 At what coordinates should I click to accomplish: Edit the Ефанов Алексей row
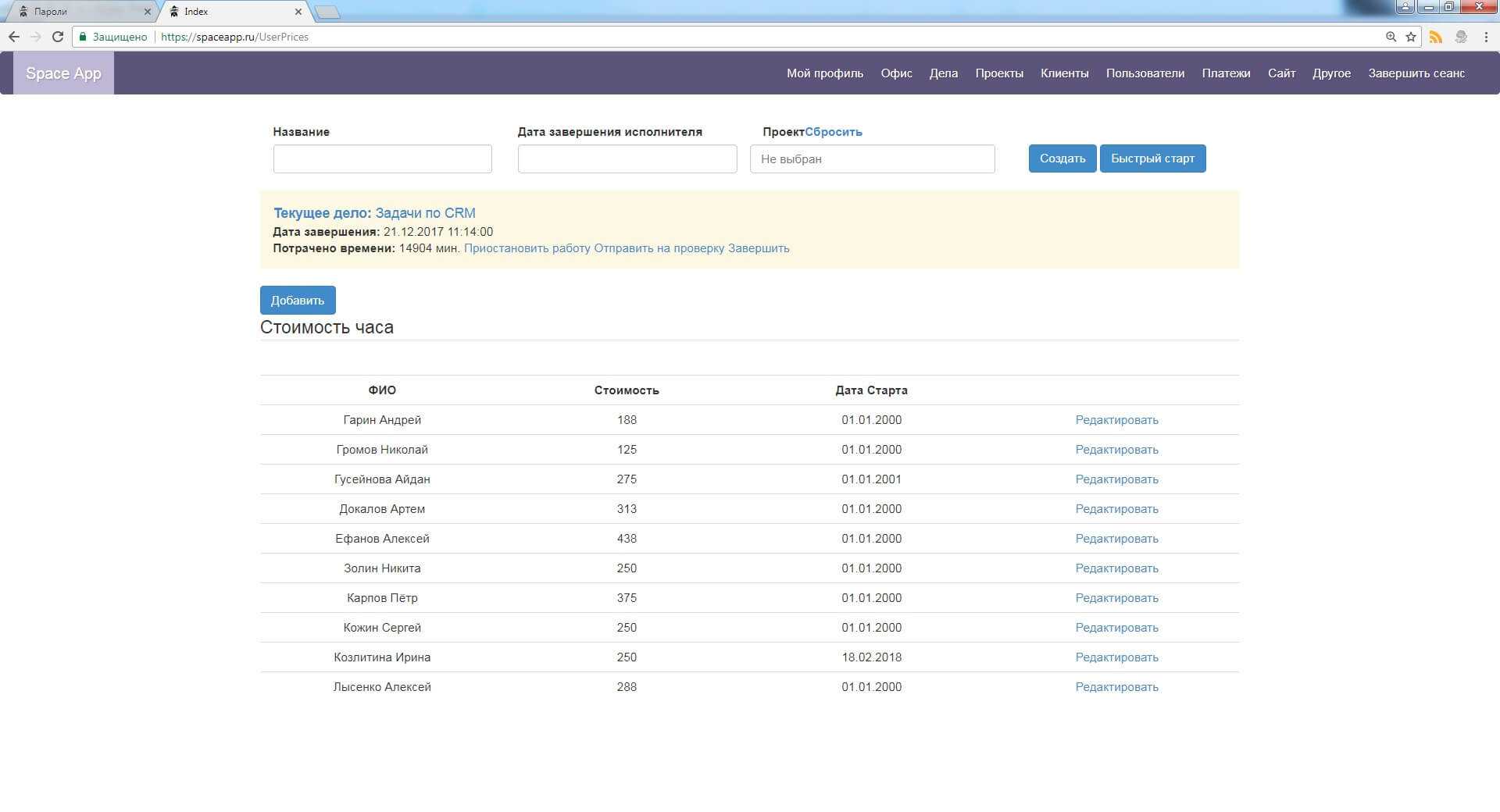[x=1116, y=539]
